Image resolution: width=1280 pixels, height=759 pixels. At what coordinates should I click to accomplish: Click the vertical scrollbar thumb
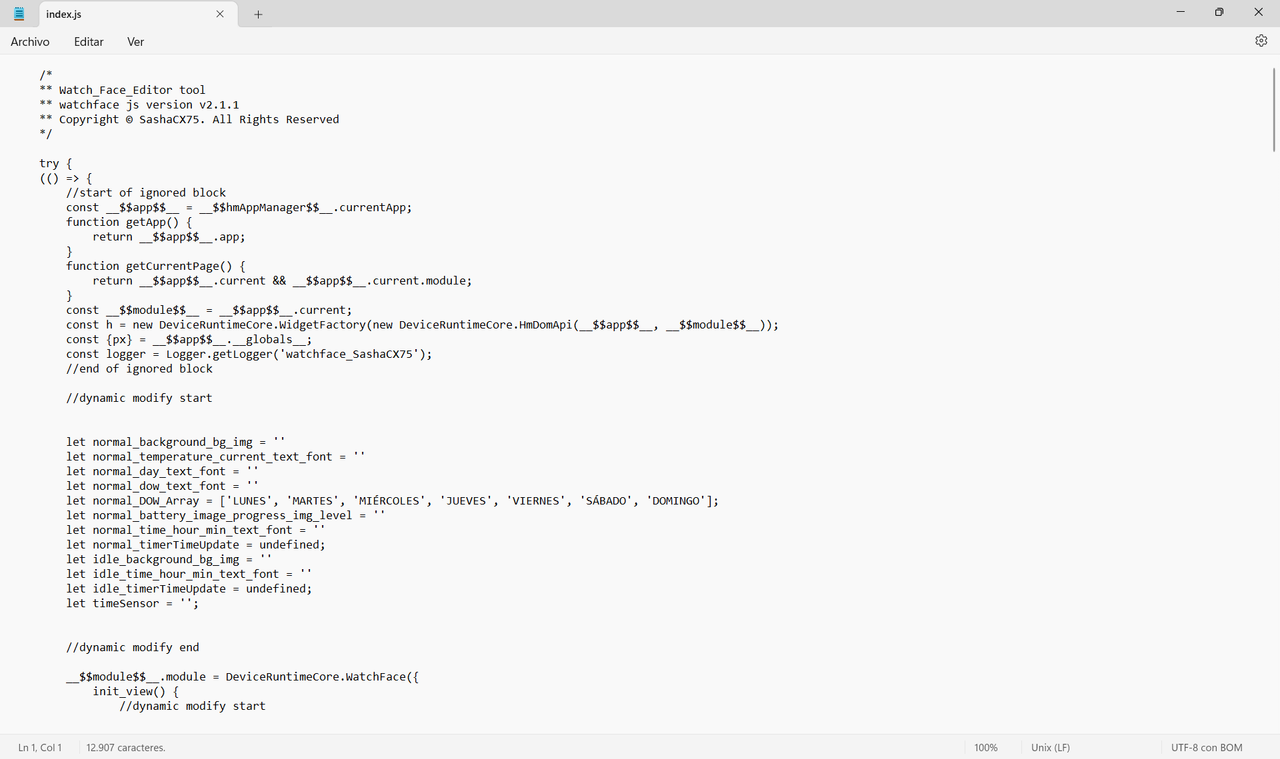(x=1274, y=108)
